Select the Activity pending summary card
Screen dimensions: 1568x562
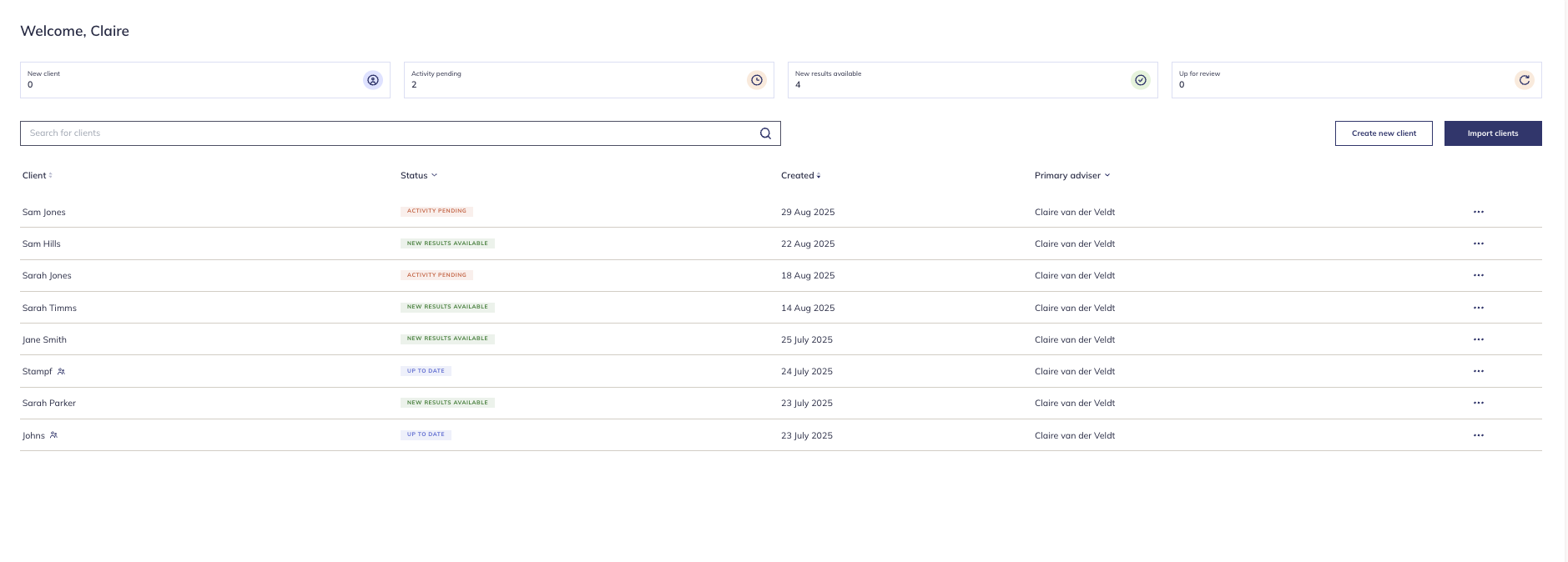[x=589, y=80]
